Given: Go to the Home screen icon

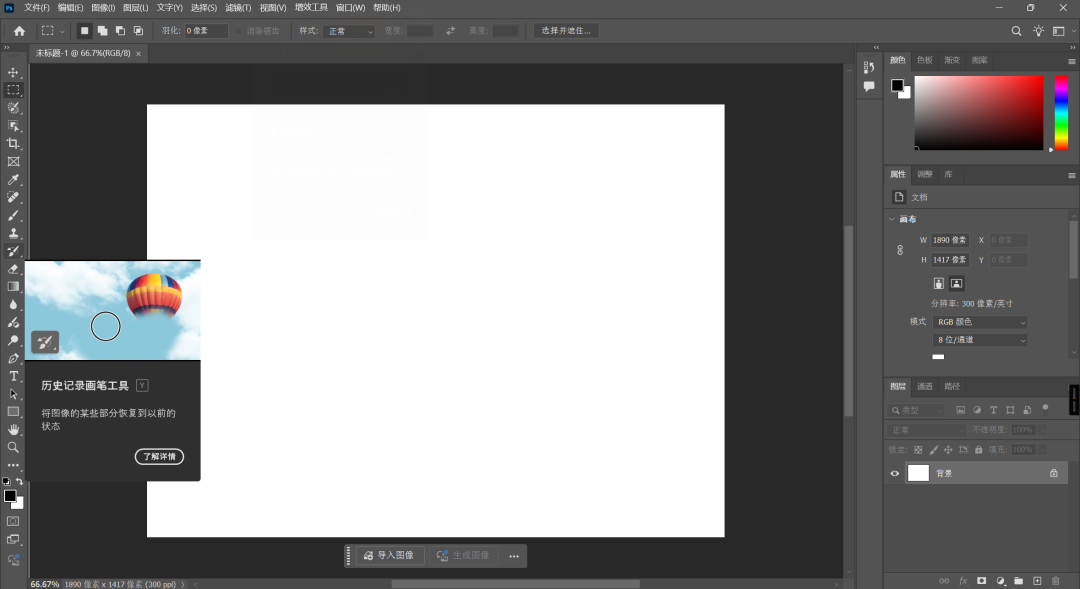Looking at the screenshot, I should (19, 31).
